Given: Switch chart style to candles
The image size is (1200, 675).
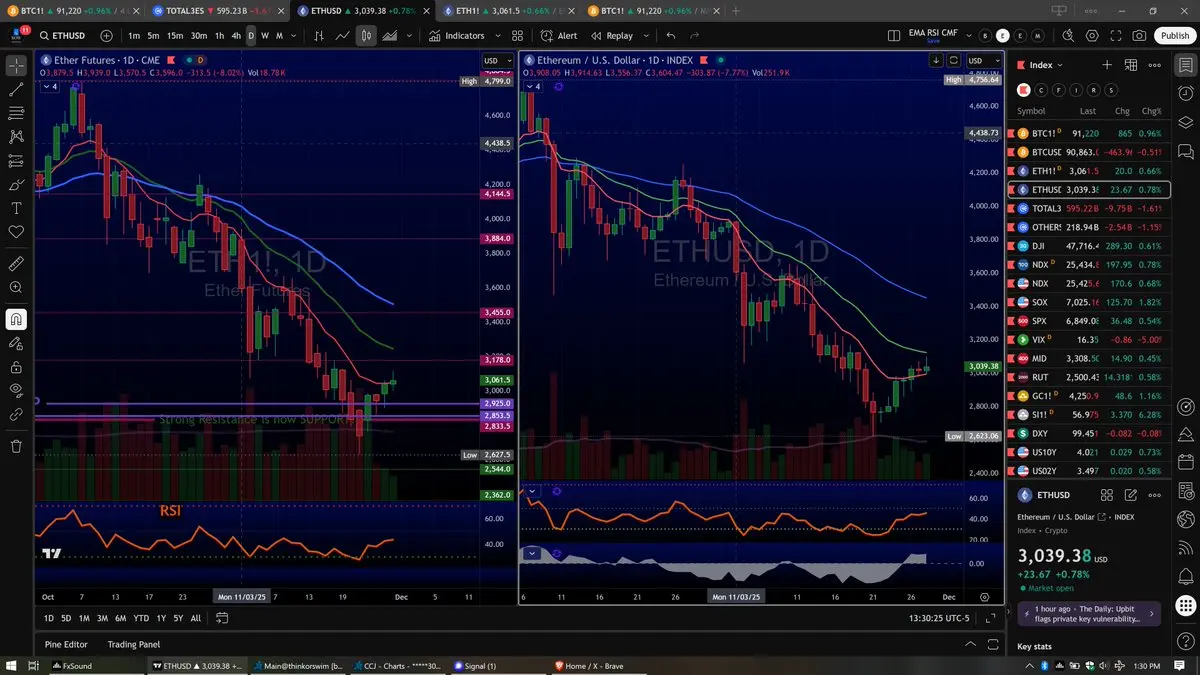Looking at the screenshot, I should (367, 36).
